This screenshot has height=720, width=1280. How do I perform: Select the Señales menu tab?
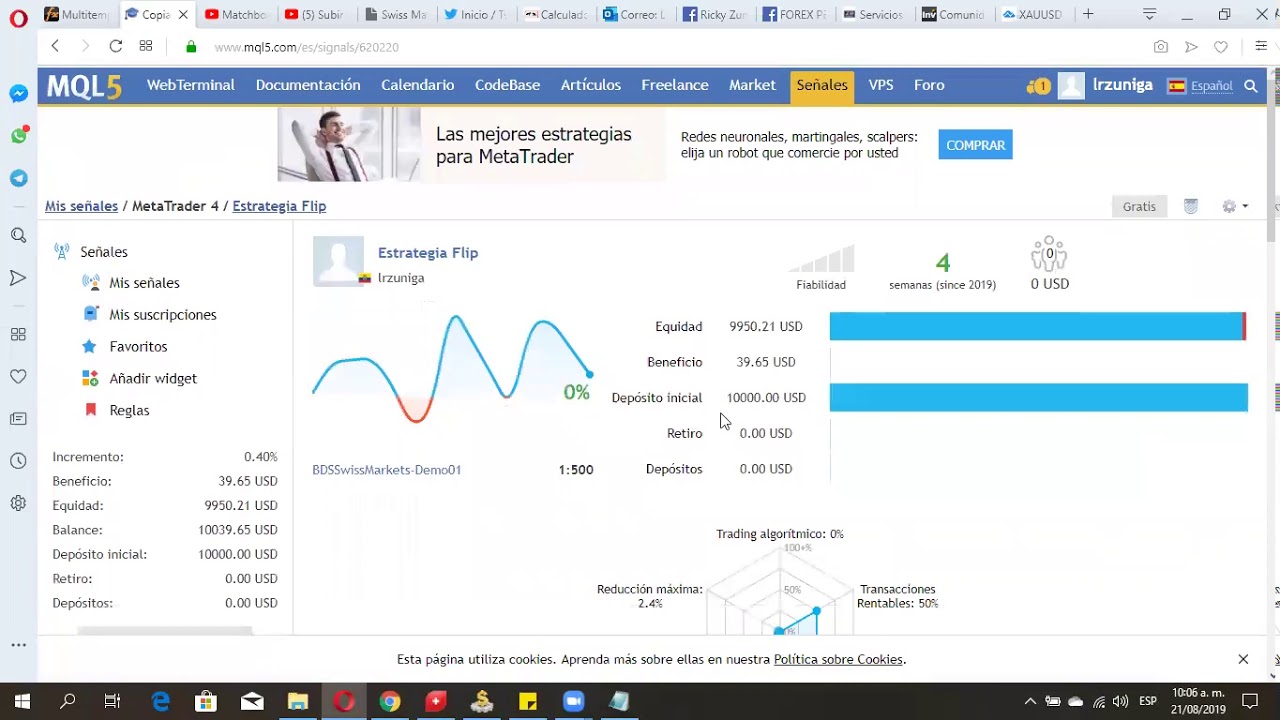pyautogui.click(x=822, y=86)
